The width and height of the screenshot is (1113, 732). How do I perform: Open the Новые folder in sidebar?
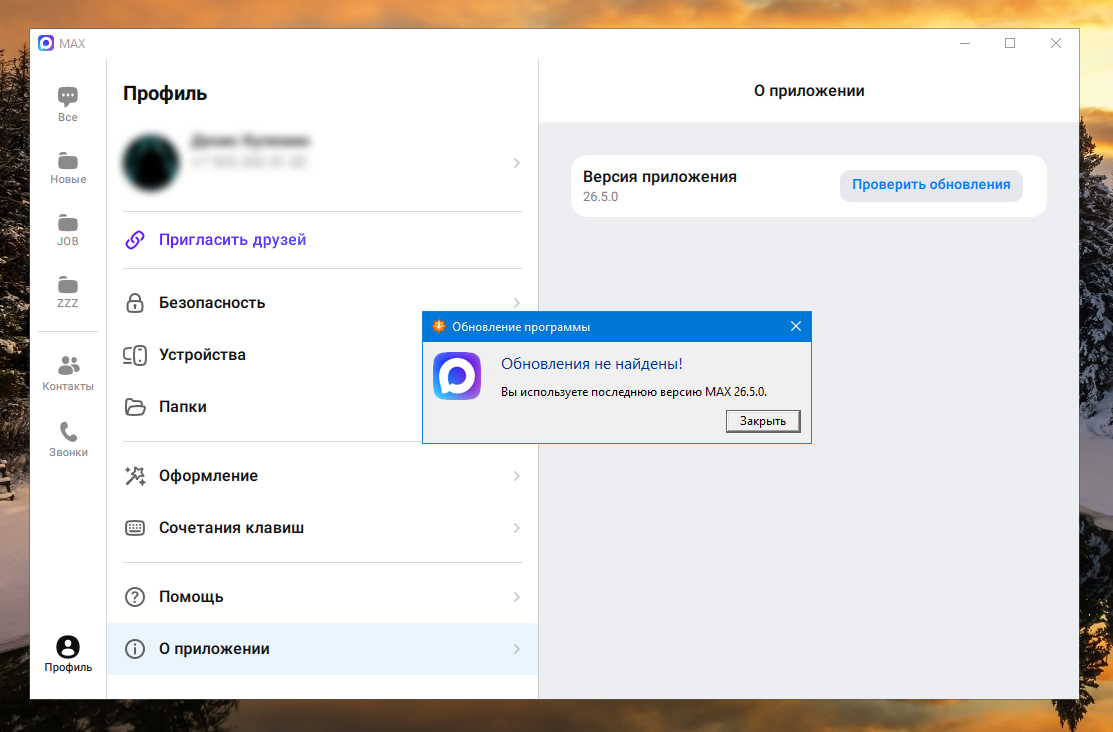pos(67,168)
